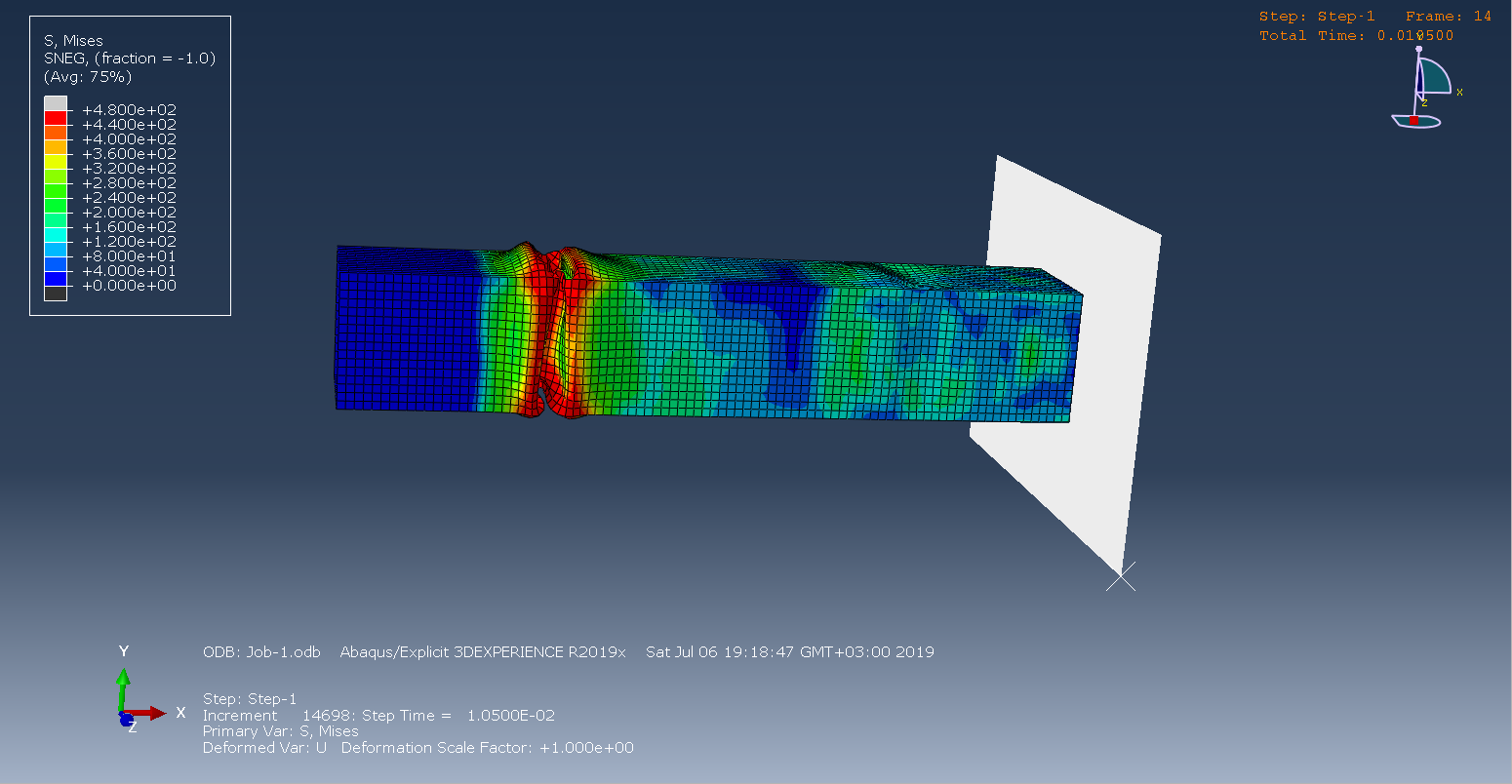Select legend value +4.000e+02
1512x784 pixels.
(x=129, y=139)
